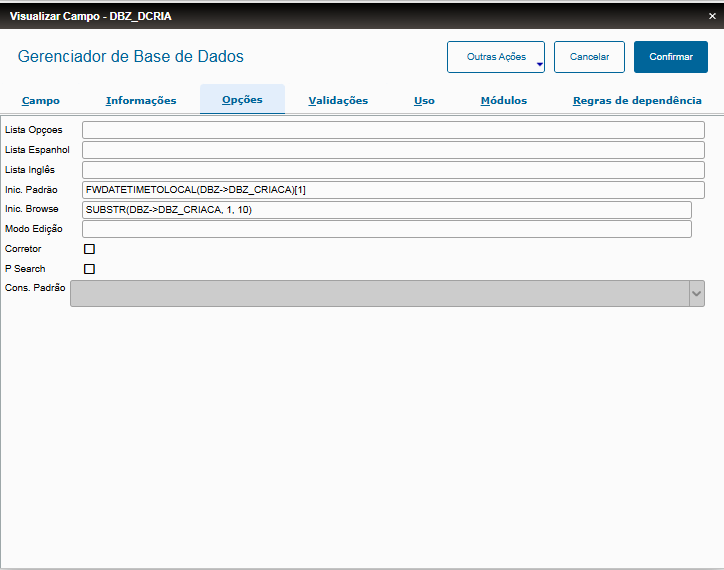Click the P Search label
This screenshot has width=724, height=570.
[x=25, y=268]
